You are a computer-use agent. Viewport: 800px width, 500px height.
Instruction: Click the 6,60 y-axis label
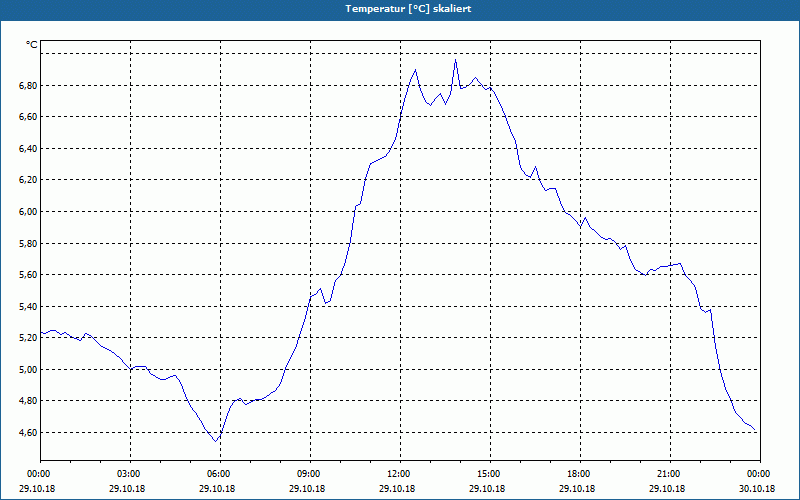click(x=28, y=117)
